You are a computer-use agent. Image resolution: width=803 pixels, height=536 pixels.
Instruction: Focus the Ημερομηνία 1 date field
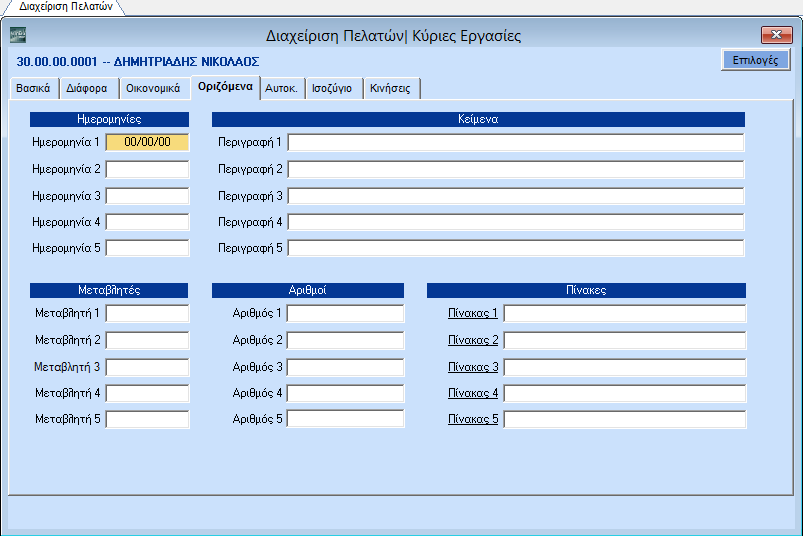point(147,142)
